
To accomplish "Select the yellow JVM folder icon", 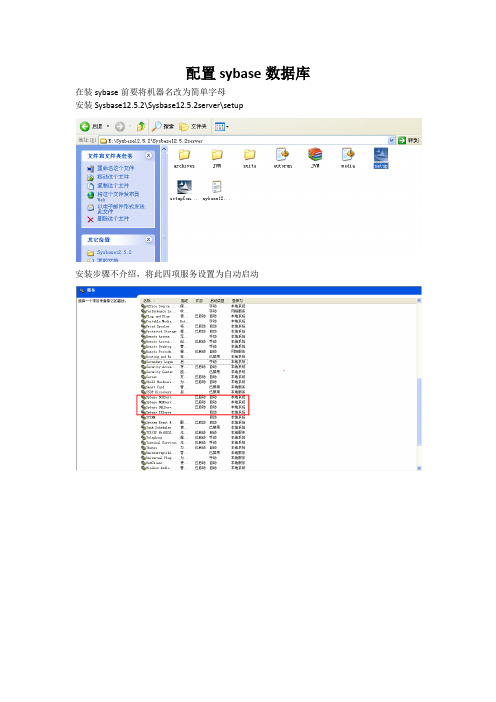I will pos(217,155).
